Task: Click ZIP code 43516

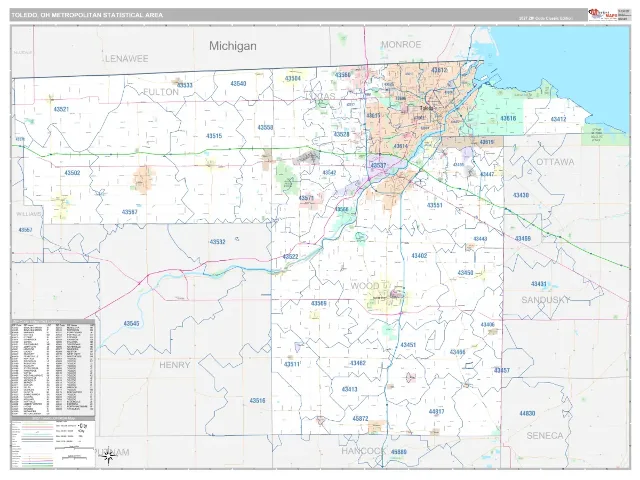Action: coord(257,400)
